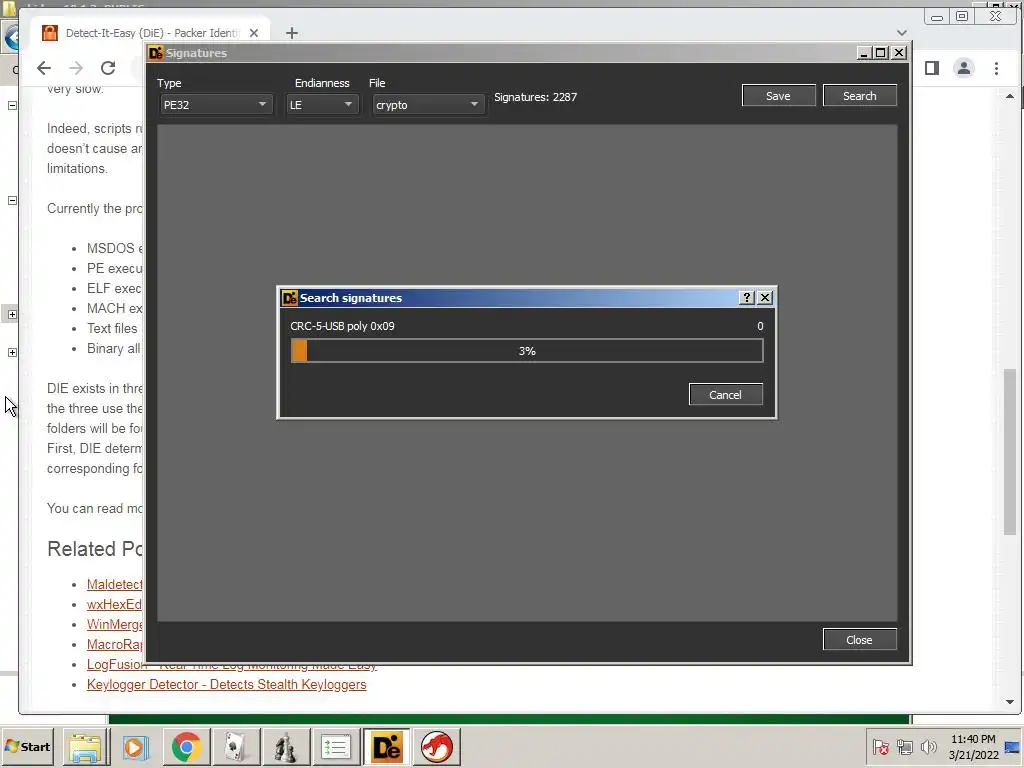Click the taskbar clock showing 11:40 PM

[x=973, y=747]
